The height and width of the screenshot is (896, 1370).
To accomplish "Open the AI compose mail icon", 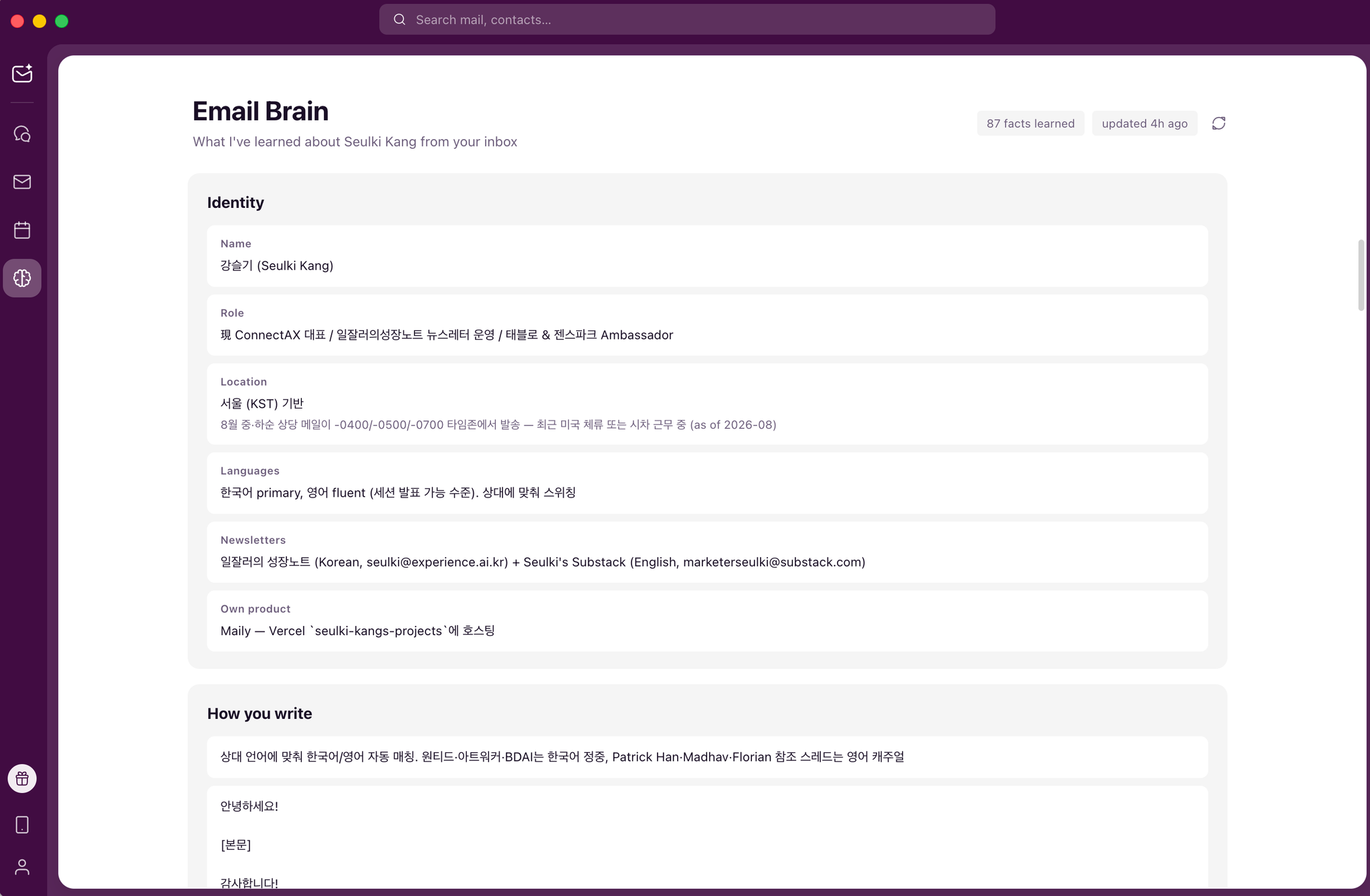I will coord(22,73).
